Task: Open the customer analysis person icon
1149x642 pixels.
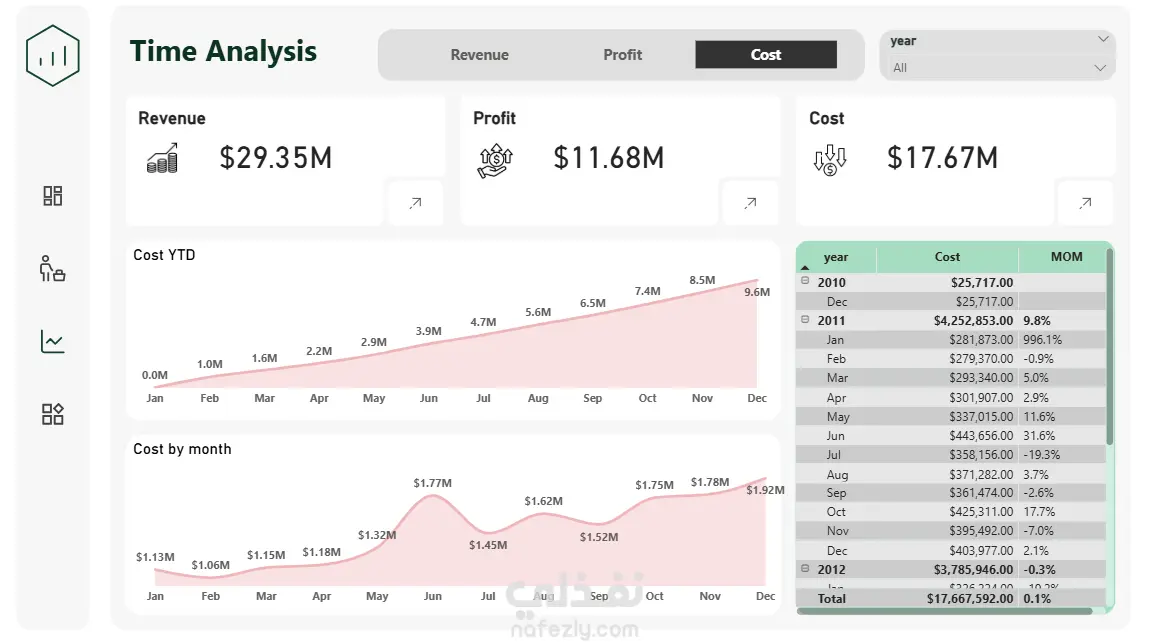Action: (53, 268)
